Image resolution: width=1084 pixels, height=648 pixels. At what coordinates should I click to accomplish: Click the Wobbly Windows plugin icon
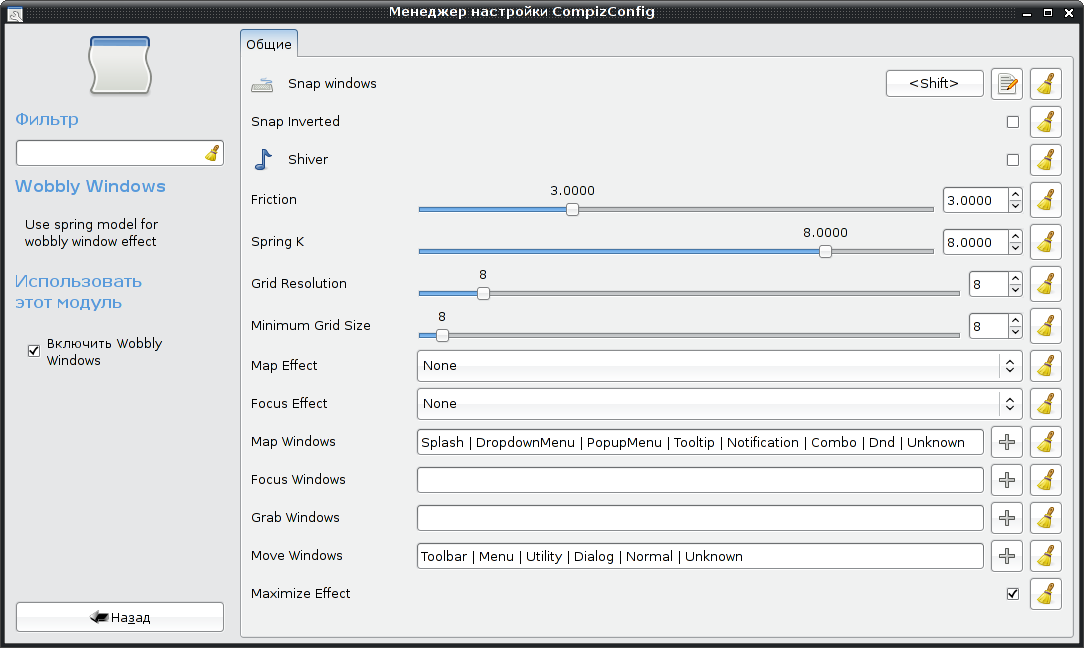[120, 65]
